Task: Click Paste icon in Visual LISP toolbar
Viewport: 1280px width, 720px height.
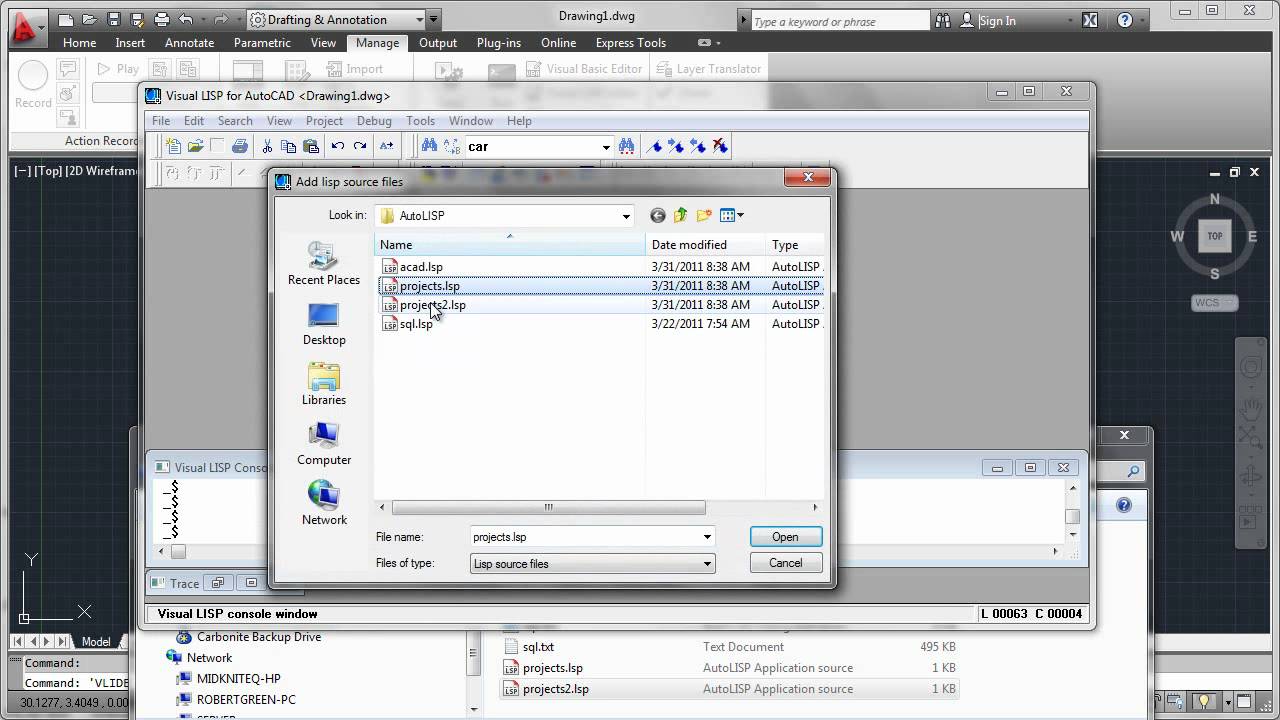Action: tap(310, 146)
